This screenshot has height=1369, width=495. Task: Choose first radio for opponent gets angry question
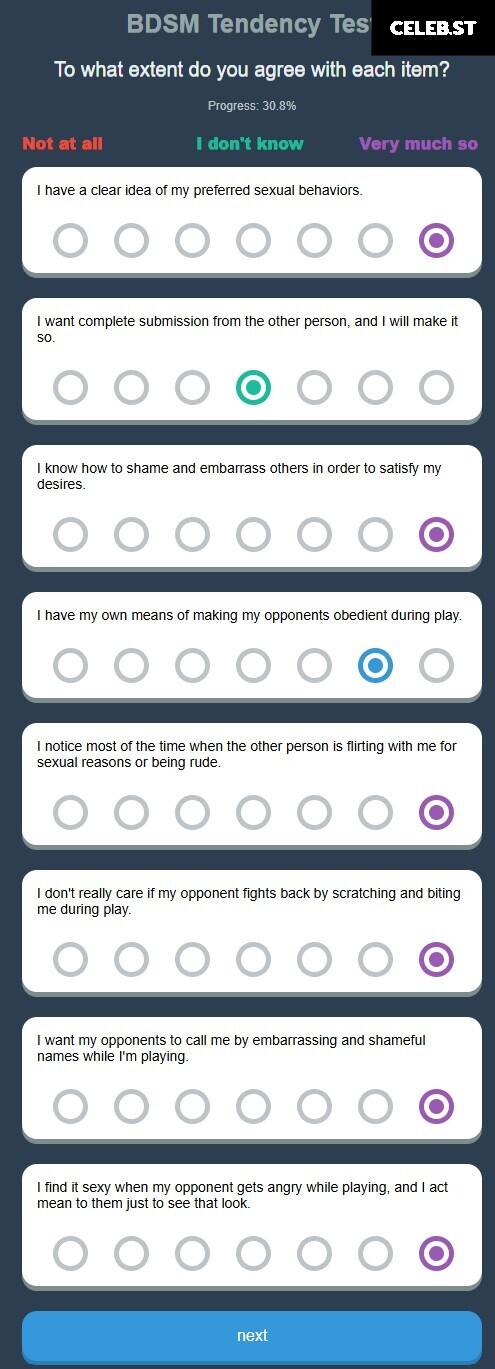[70, 1253]
